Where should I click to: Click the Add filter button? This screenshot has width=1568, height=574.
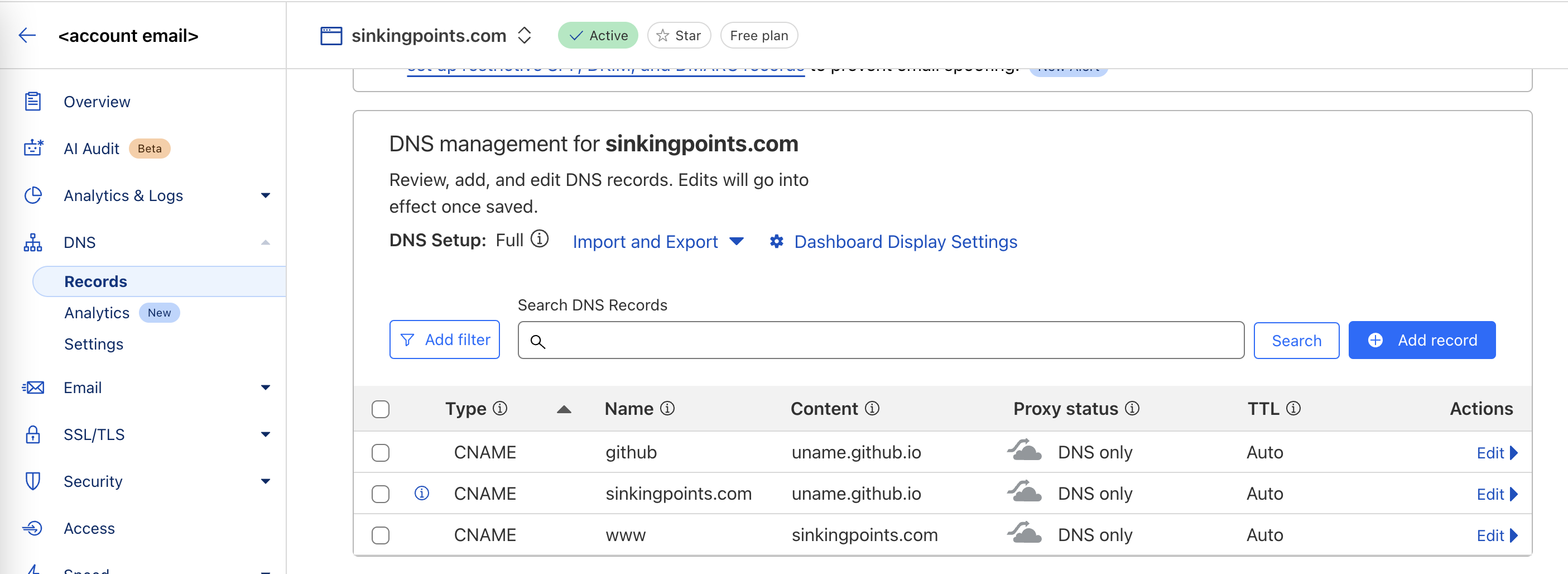pos(444,339)
